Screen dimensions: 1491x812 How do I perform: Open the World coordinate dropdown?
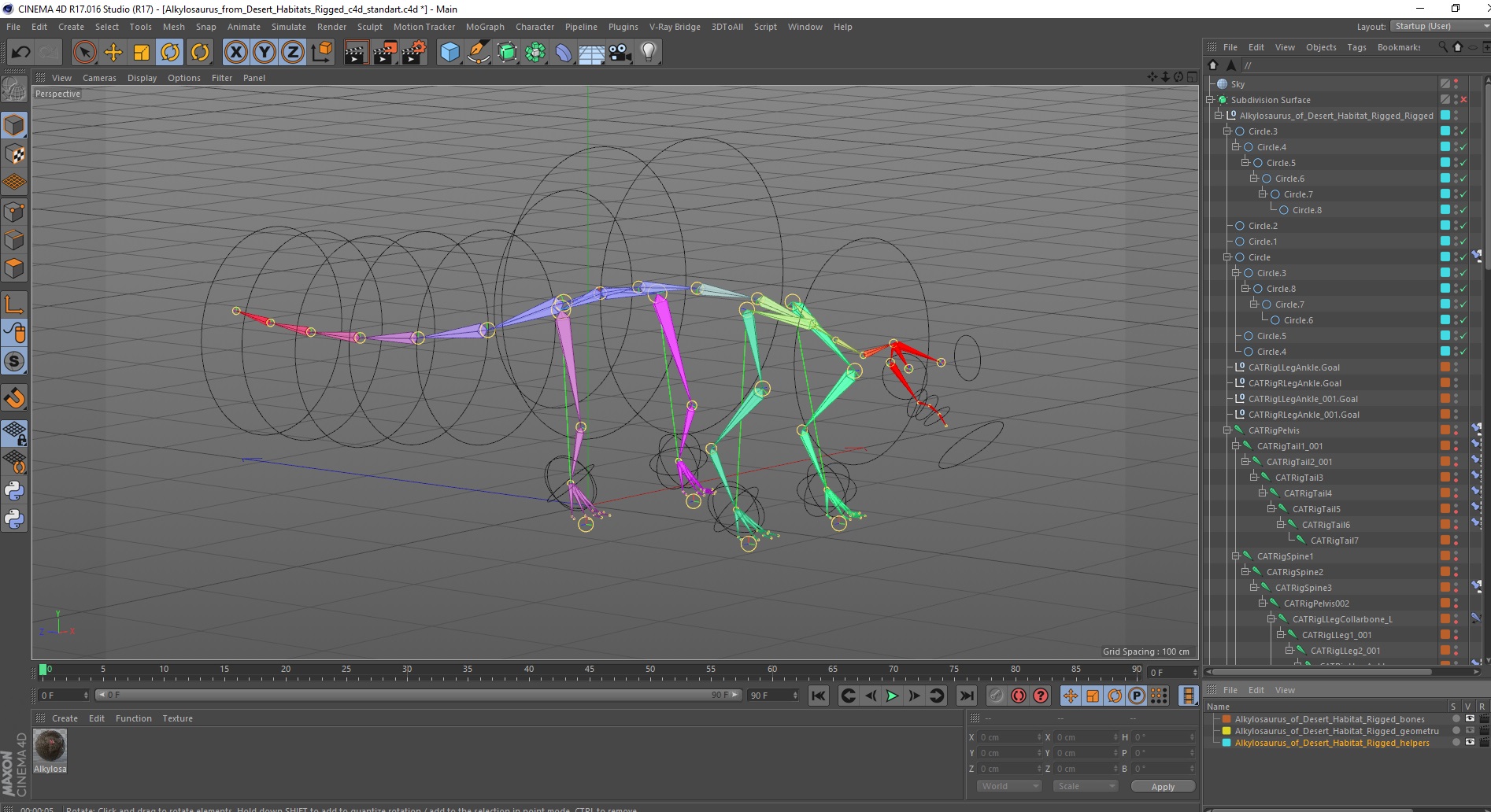(x=1010, y=786)
